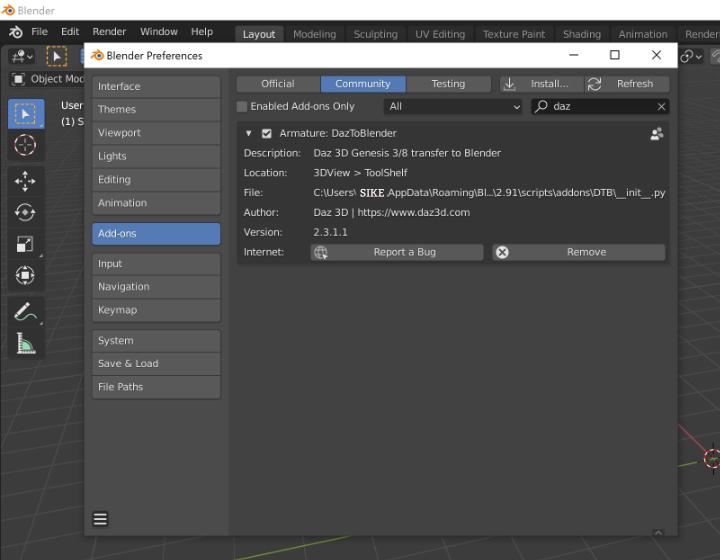Image resolution: width=720 pixels, height=560 pixels.
Task: Clear the daz search text
Action: 661,106
